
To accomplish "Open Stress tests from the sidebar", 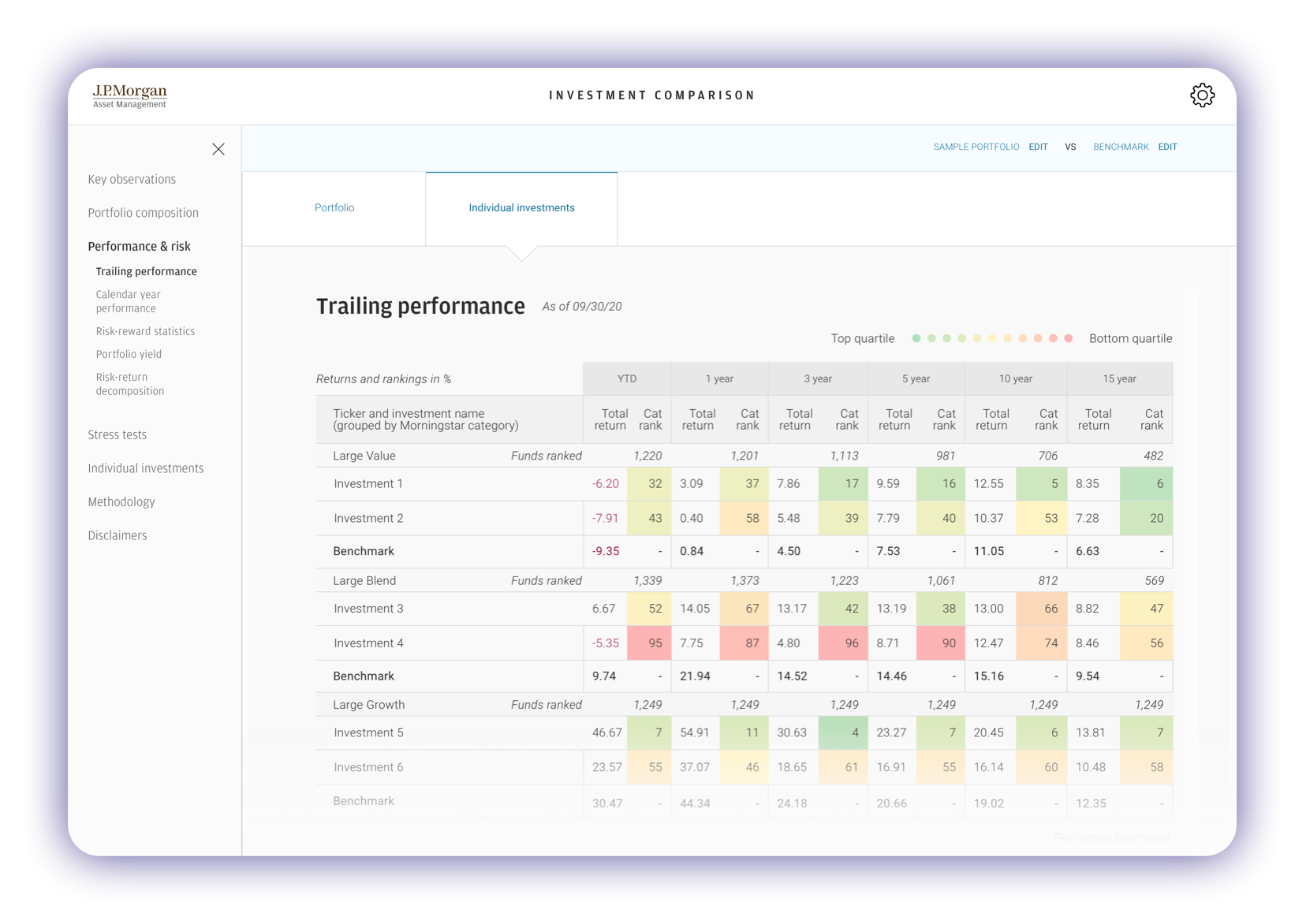I will [x=117, y=435].
